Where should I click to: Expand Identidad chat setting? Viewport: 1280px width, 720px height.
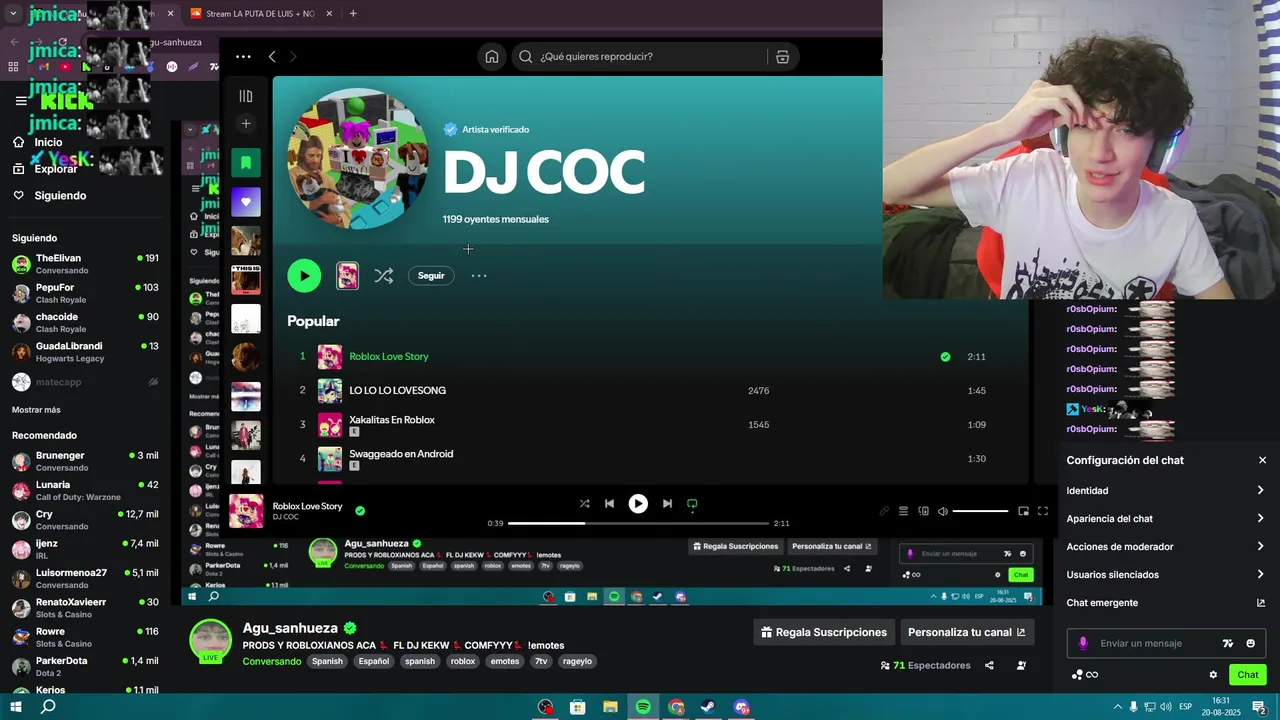1166,491
